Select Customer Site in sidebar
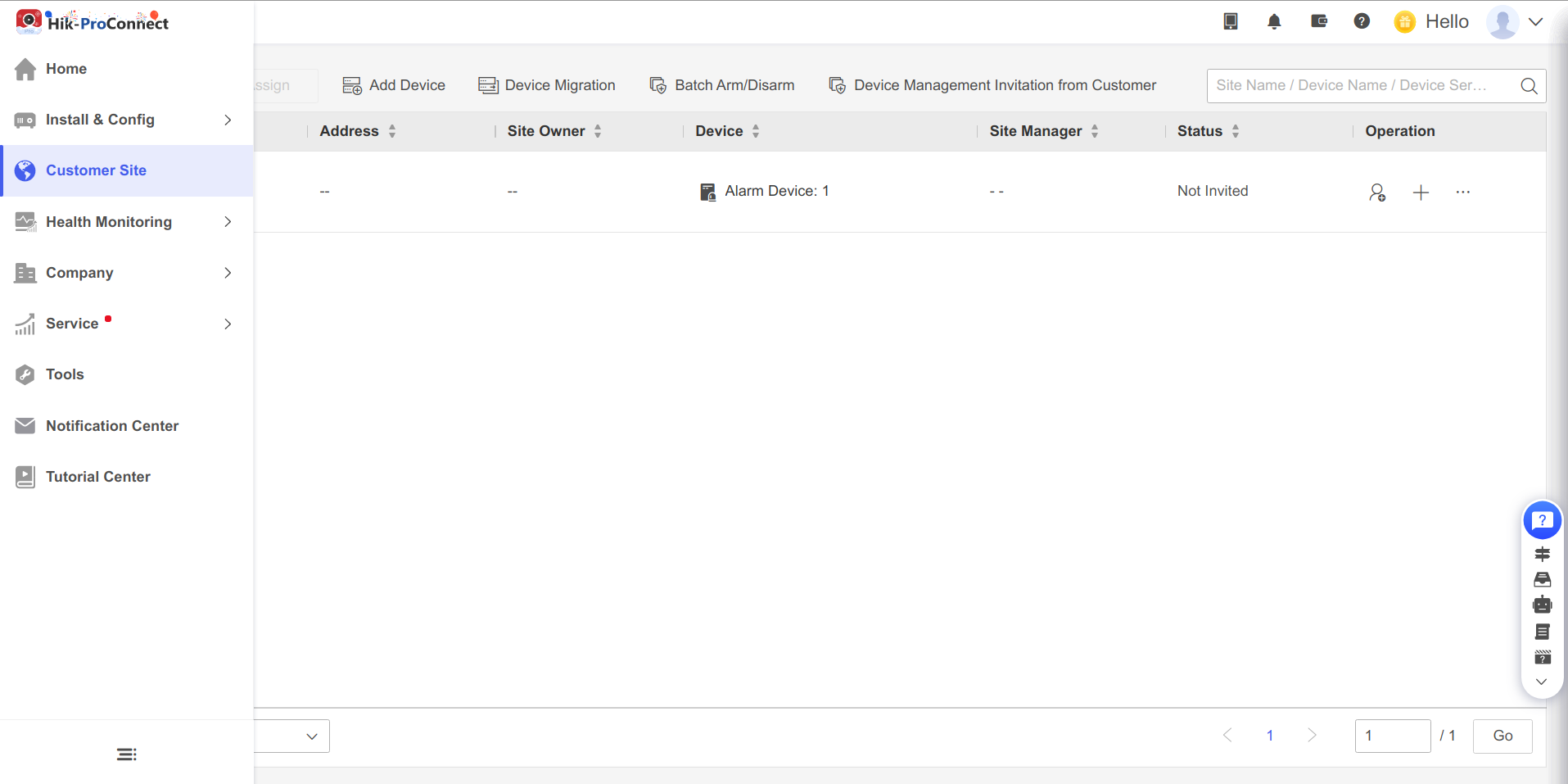 pos(96,170)
